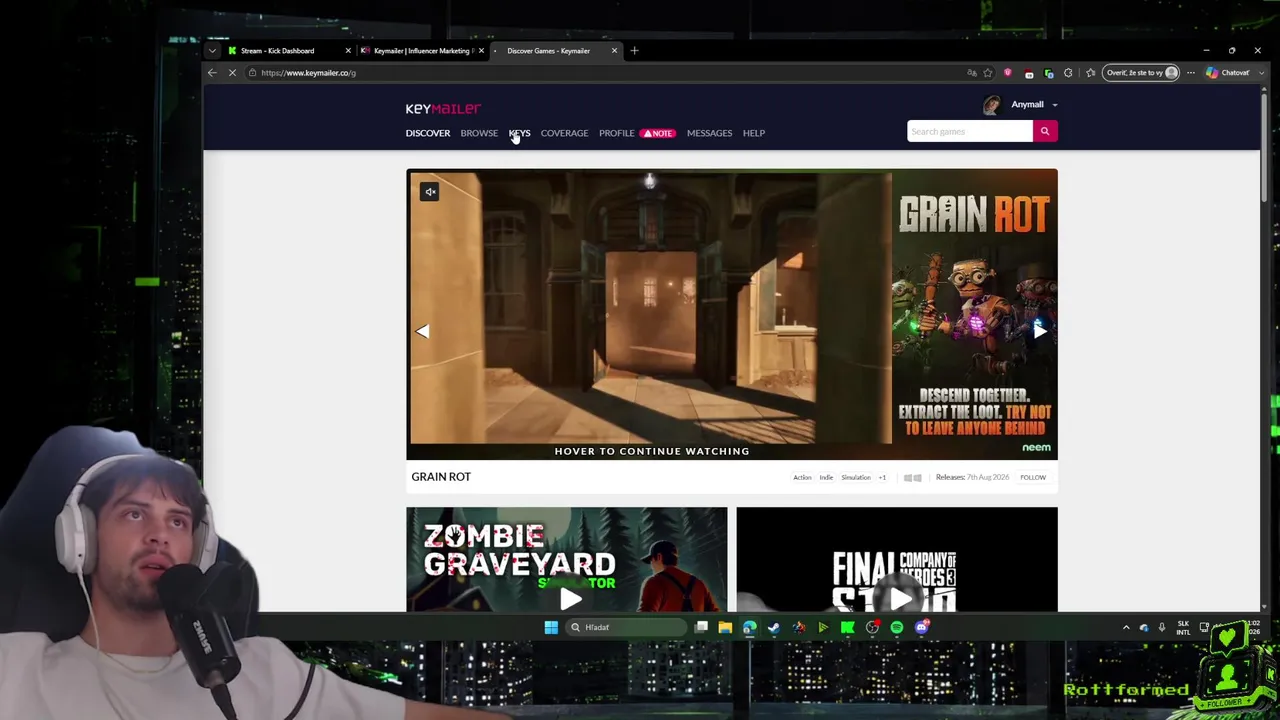Open the Profile menu item
Screen dimensions: 1280x720
coord(616,133)
